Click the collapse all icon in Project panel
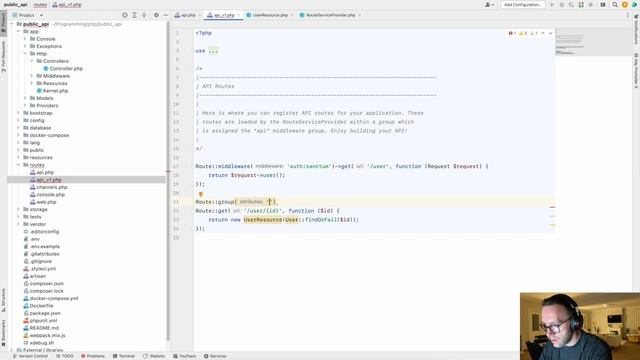Image resolution: width=640 pixels, height=360 pixels. (x=144, y=15)
